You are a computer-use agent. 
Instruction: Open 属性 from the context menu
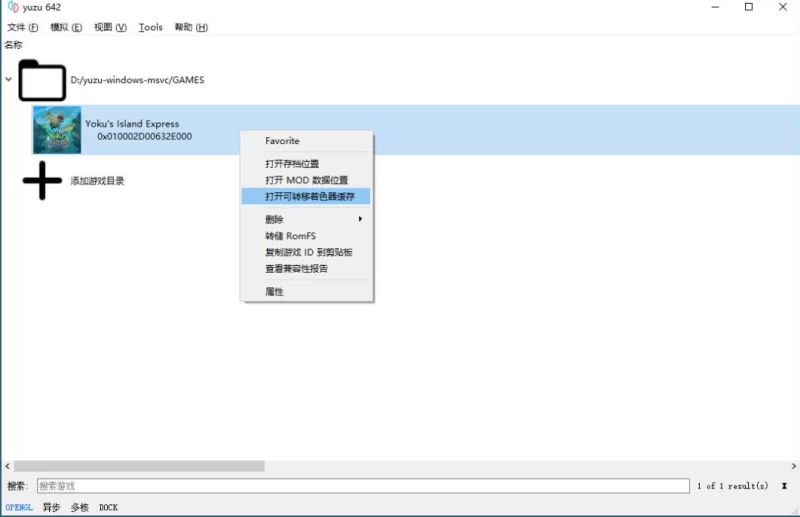click(x=307, y=291)
